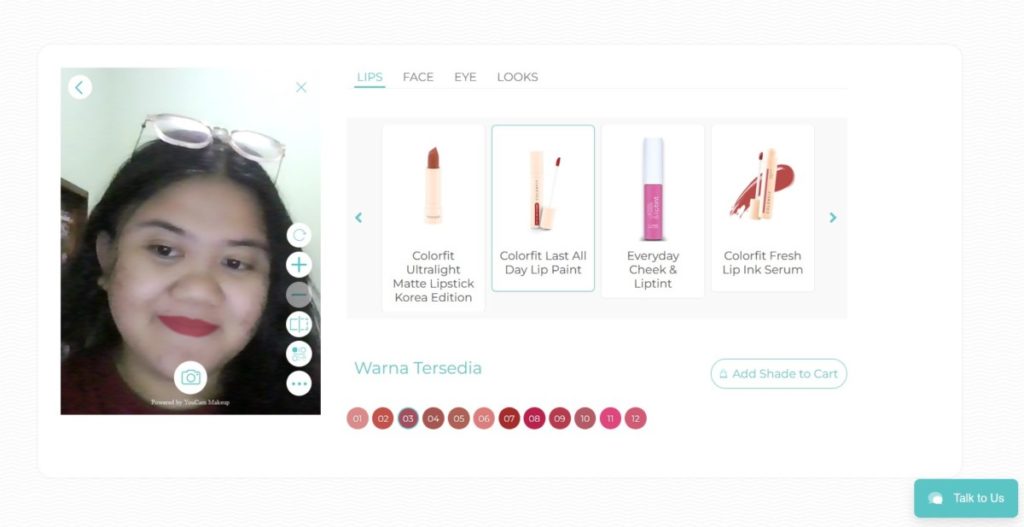
Task: Show previous products with left arrow
Action: 359,217
